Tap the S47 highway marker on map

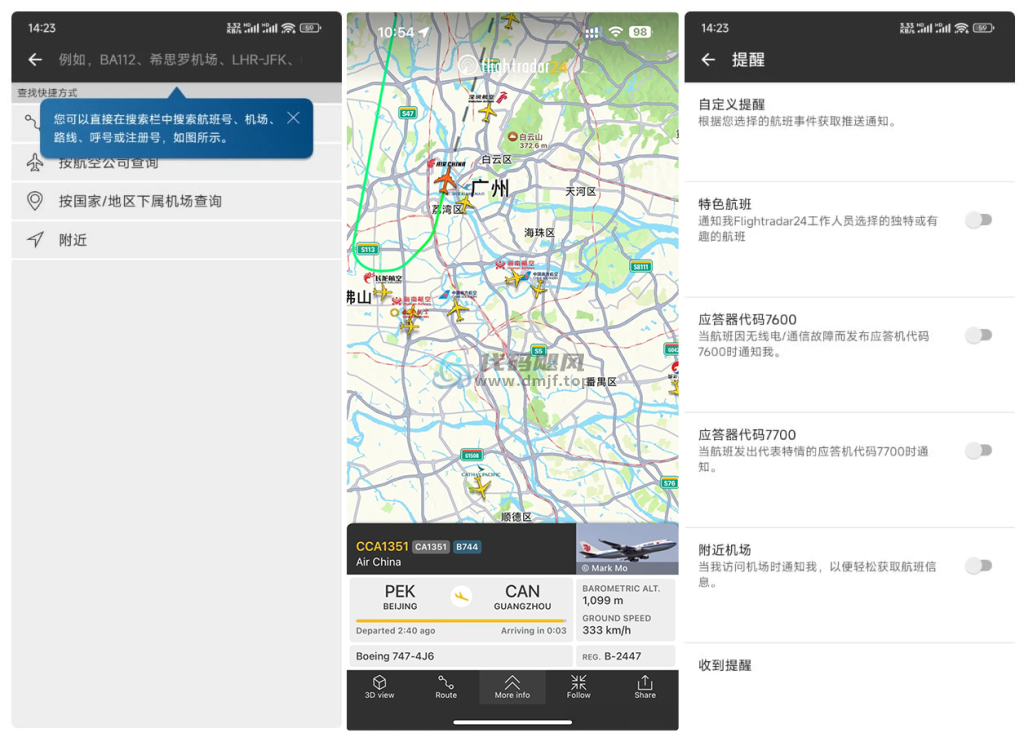click(x=408, y=113)
